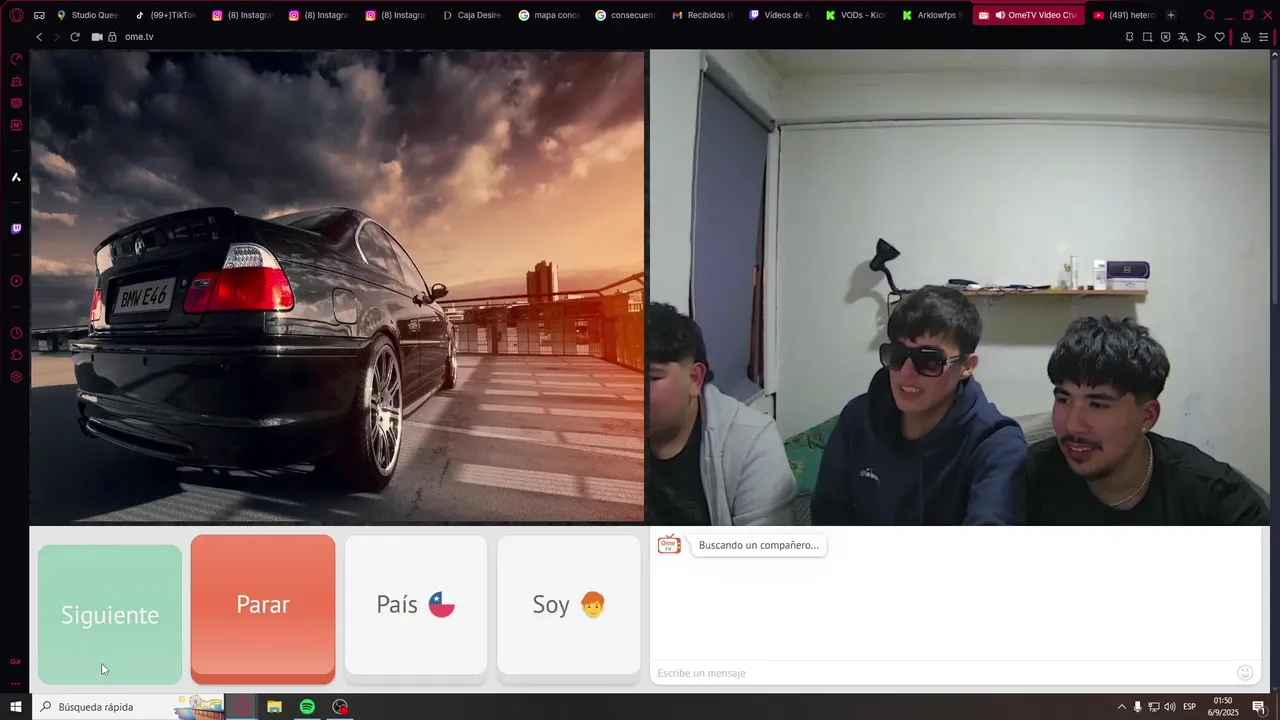Click the GX label at sidebar bottom
The image size is (1280, 720).
tap(16, 661)
